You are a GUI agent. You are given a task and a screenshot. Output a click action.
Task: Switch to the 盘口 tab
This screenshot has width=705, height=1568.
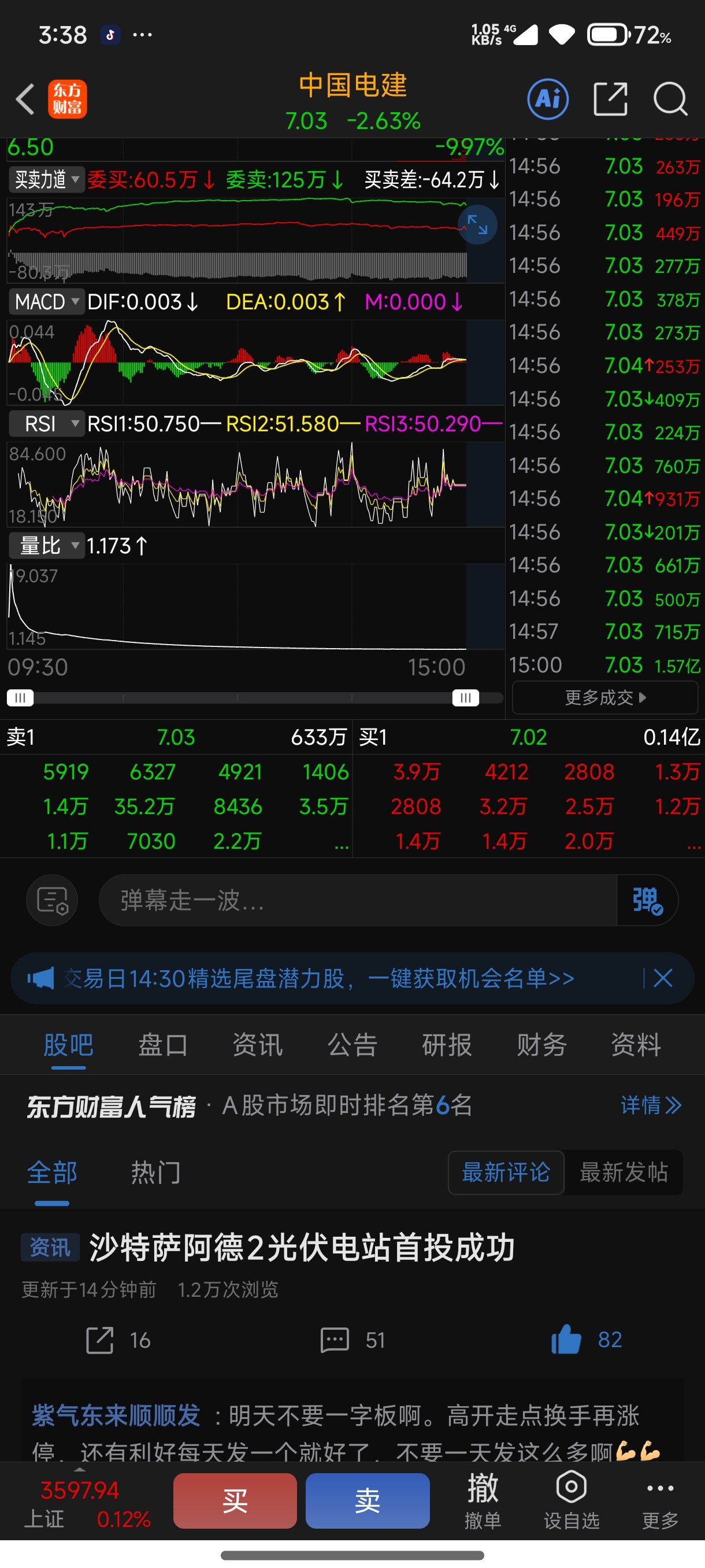point(163,1045)
